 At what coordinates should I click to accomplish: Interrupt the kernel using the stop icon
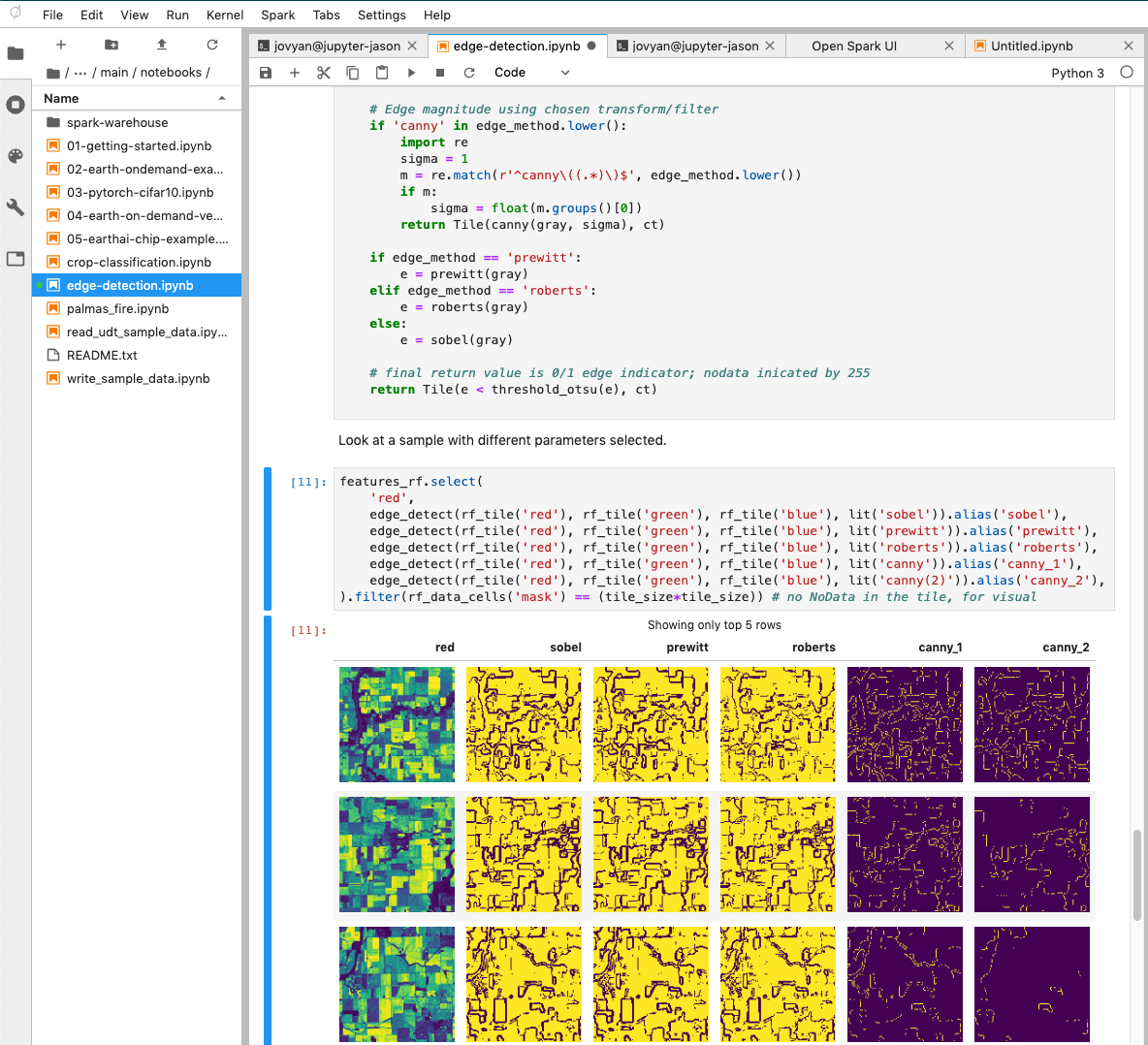click(x=438, y=72)
